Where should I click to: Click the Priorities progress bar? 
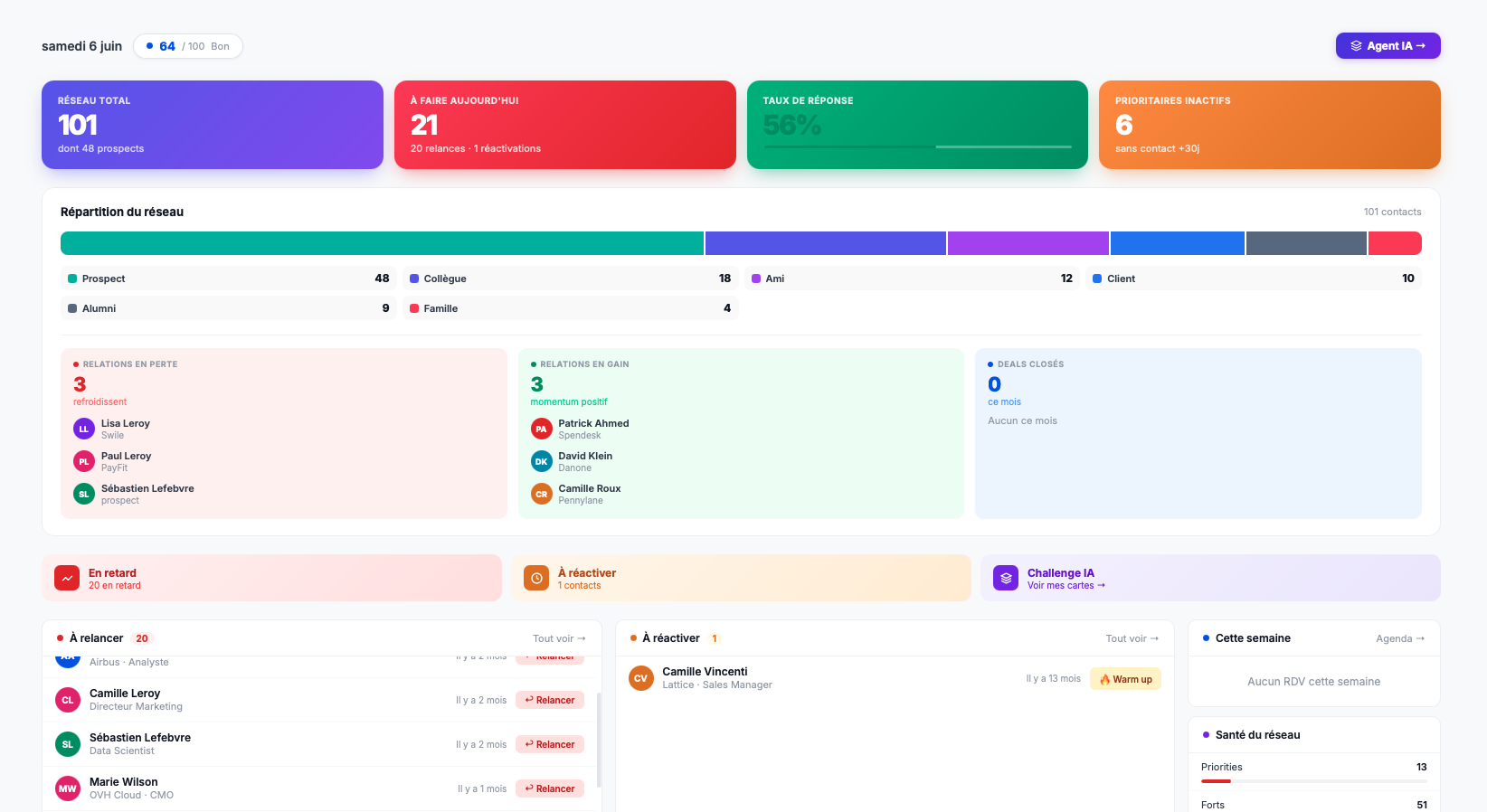click(x=1313, y=780)
